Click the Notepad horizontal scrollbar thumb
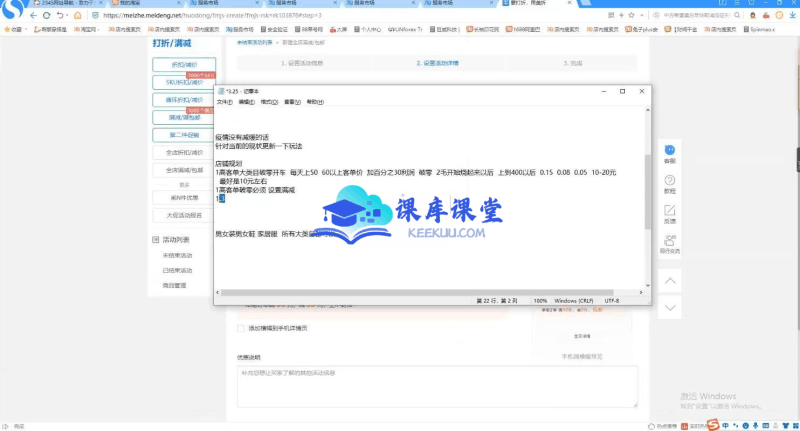 point(417,293)
